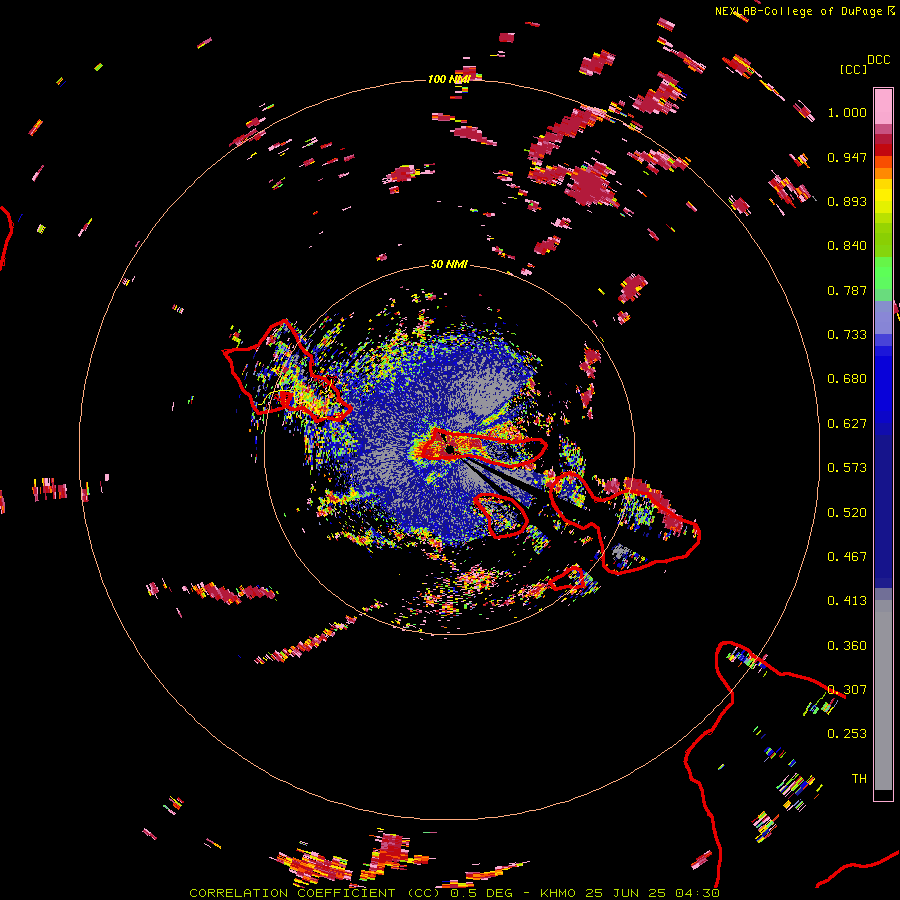Viewport: 900px width, 900px height.
Task: Click the black radar site dot at the center
Action: [x=449, y=448]
